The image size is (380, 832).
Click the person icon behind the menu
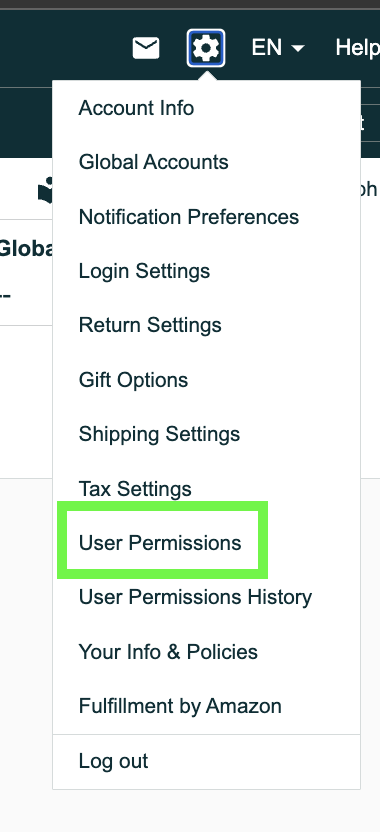(x=45, y=190)
